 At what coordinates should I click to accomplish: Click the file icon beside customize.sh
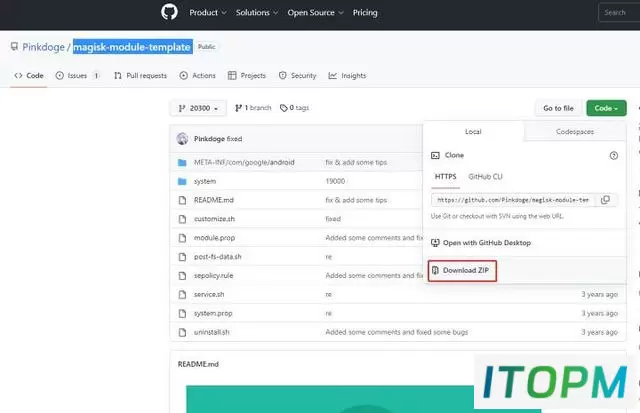click(x=182, y=219)
